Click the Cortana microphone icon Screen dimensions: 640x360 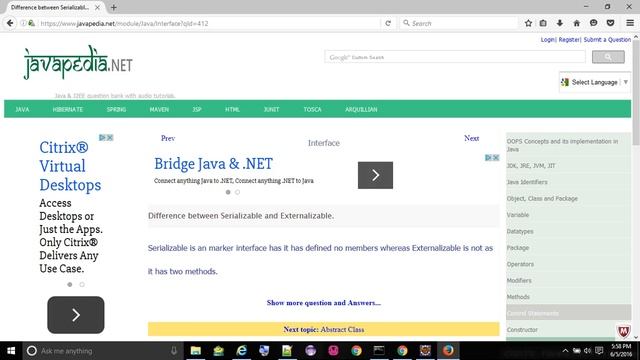(173, 351)
